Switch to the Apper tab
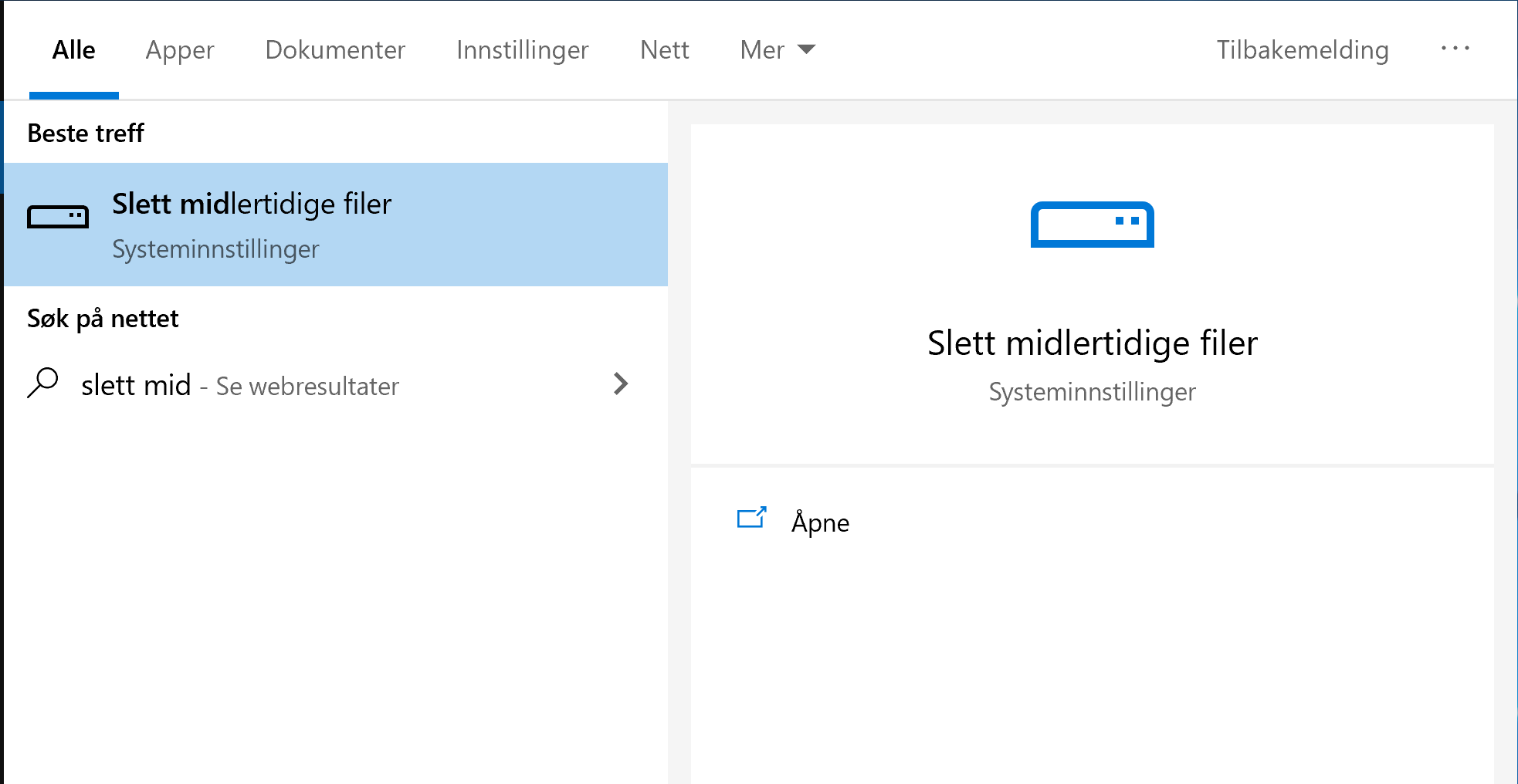Image resolution: width=1518 pixels, height=784 pixels. point(179,49)
